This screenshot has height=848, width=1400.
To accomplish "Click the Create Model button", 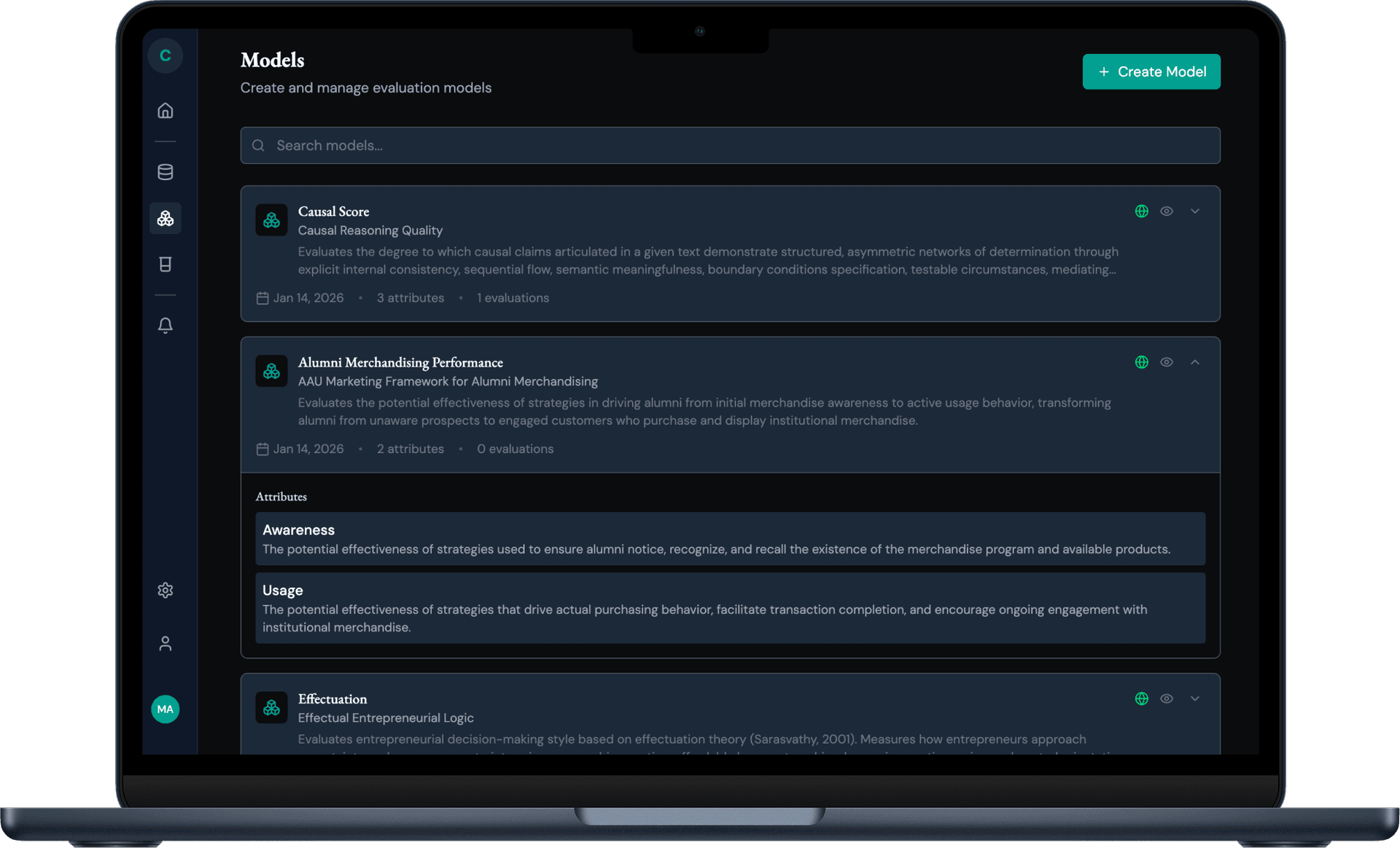I will 1151,71.
